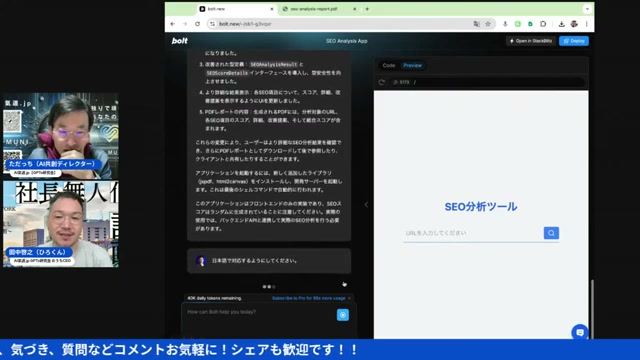Switch to the Preview tab

coord(412,65)
